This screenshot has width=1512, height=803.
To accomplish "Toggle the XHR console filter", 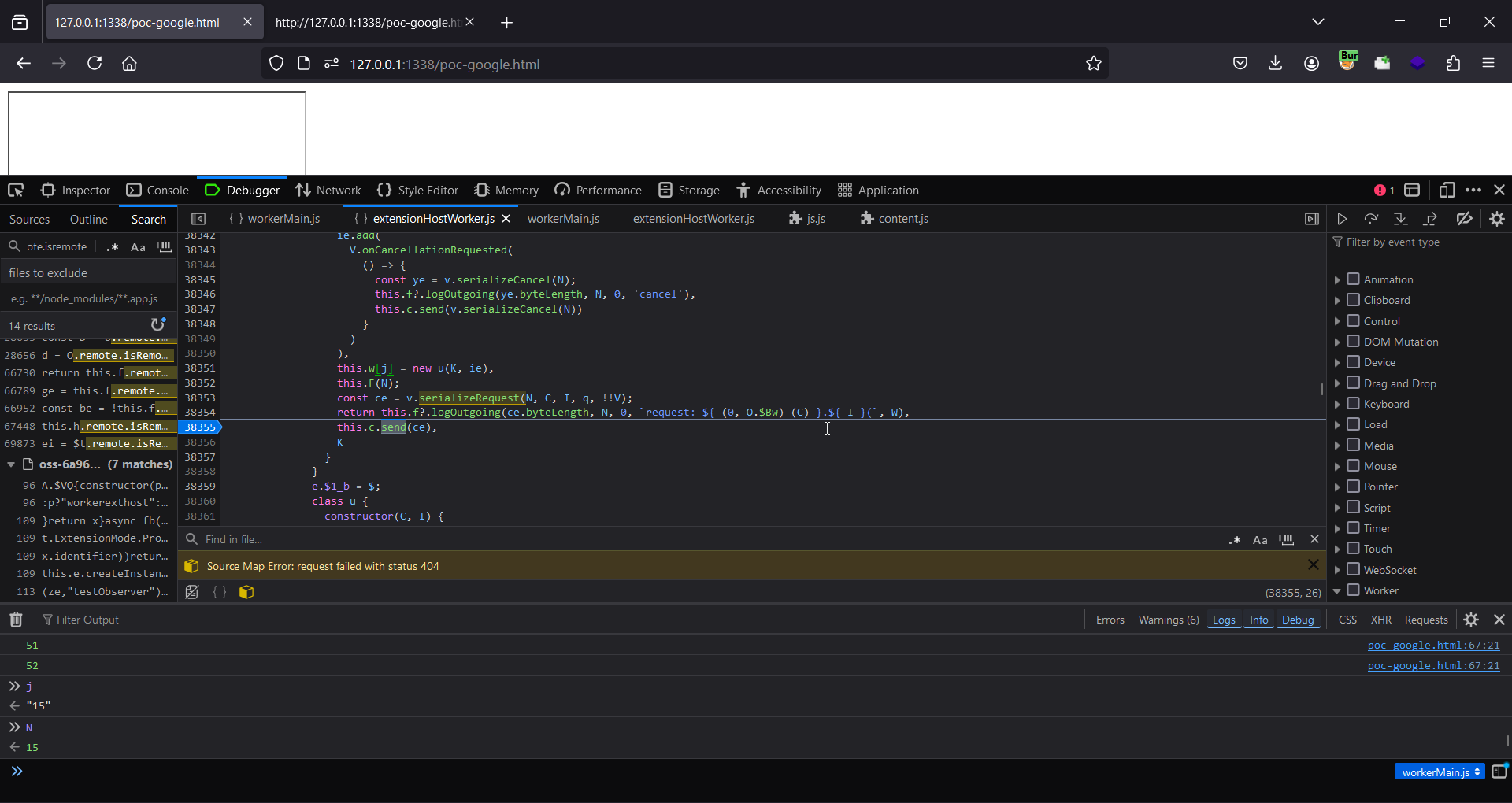I will click(1380, 620).
